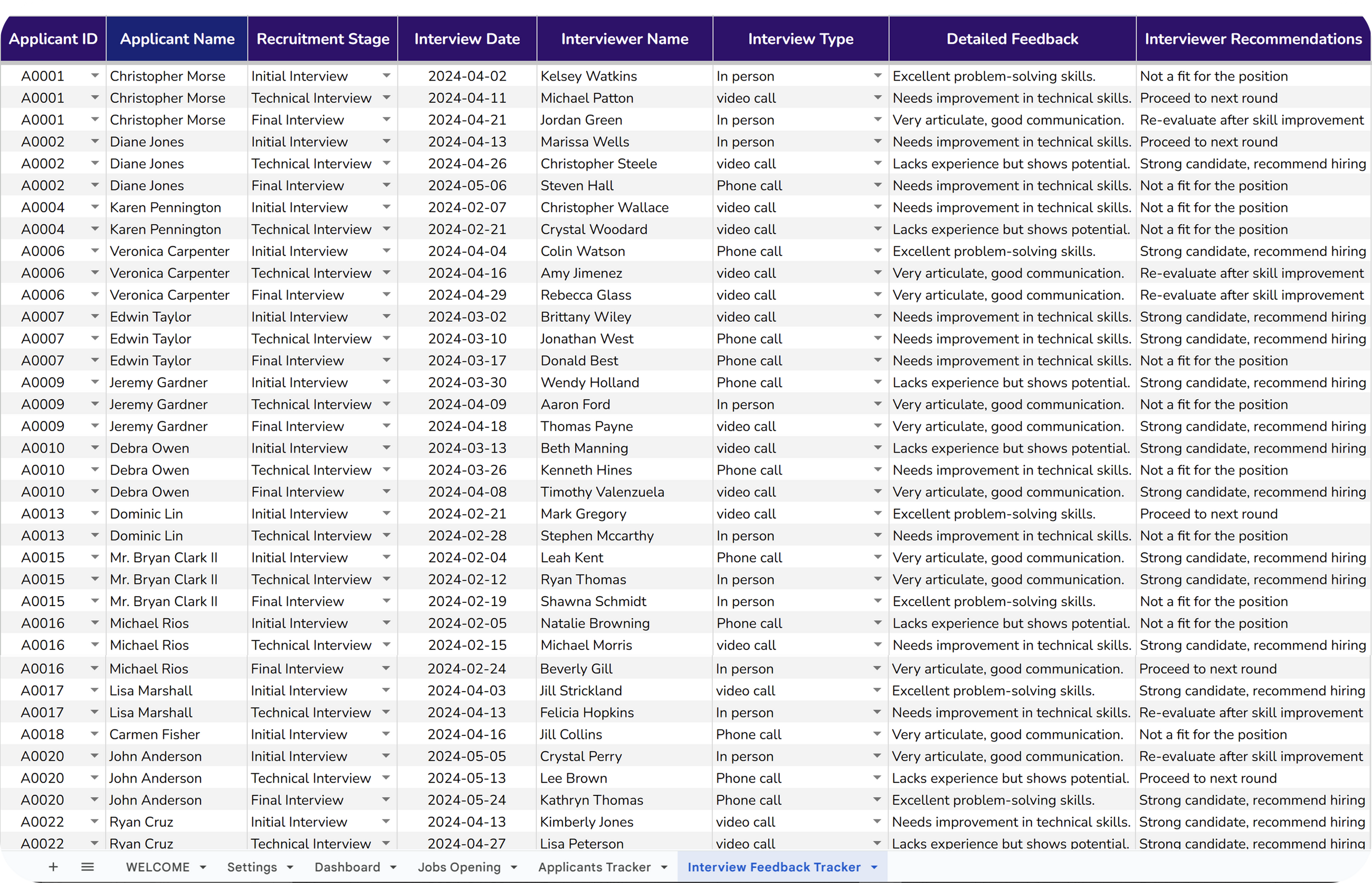Open the Applicants Tracker tab dropdown arrow
Image resolution: width=1372 pixels, height=883 pixels.
pos(664,868)
